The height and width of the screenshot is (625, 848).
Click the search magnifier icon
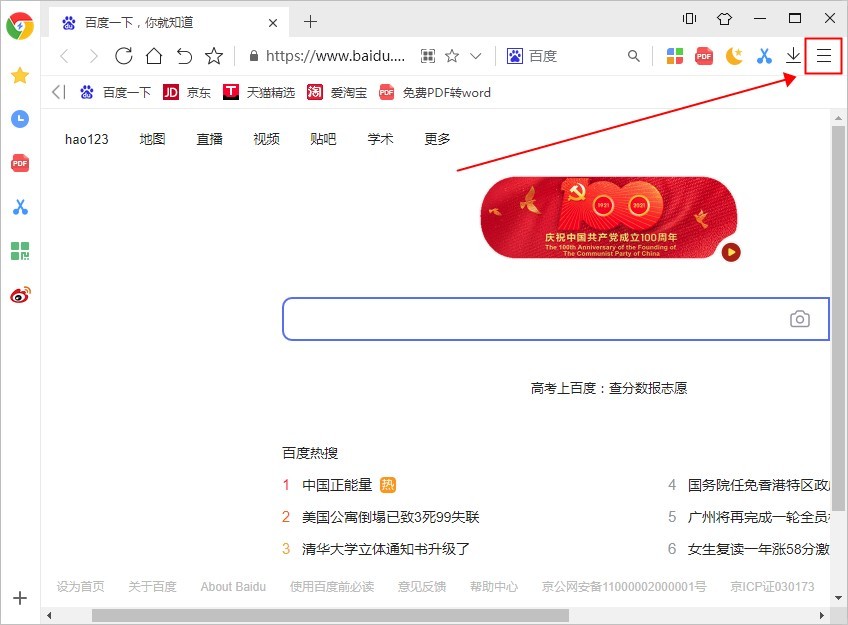tap(633, 56)
